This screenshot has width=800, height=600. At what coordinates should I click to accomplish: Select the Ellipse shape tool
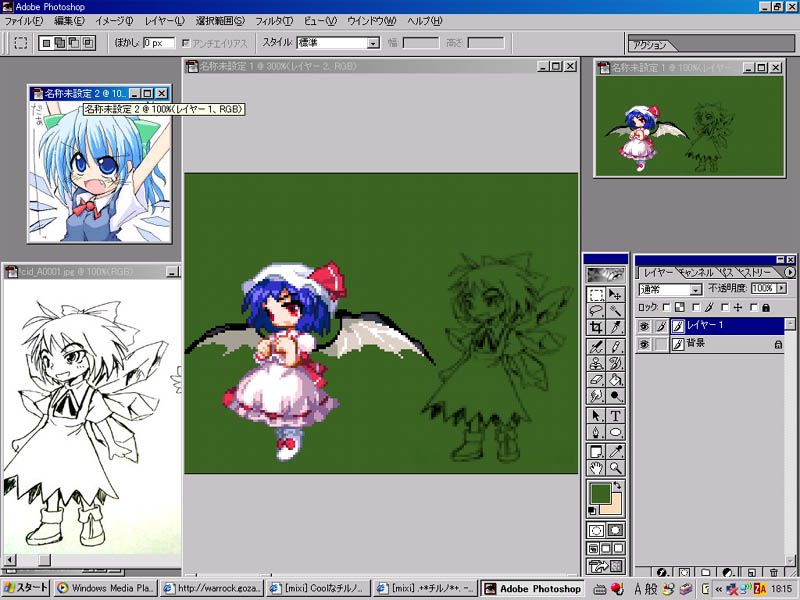pos(615,432)
